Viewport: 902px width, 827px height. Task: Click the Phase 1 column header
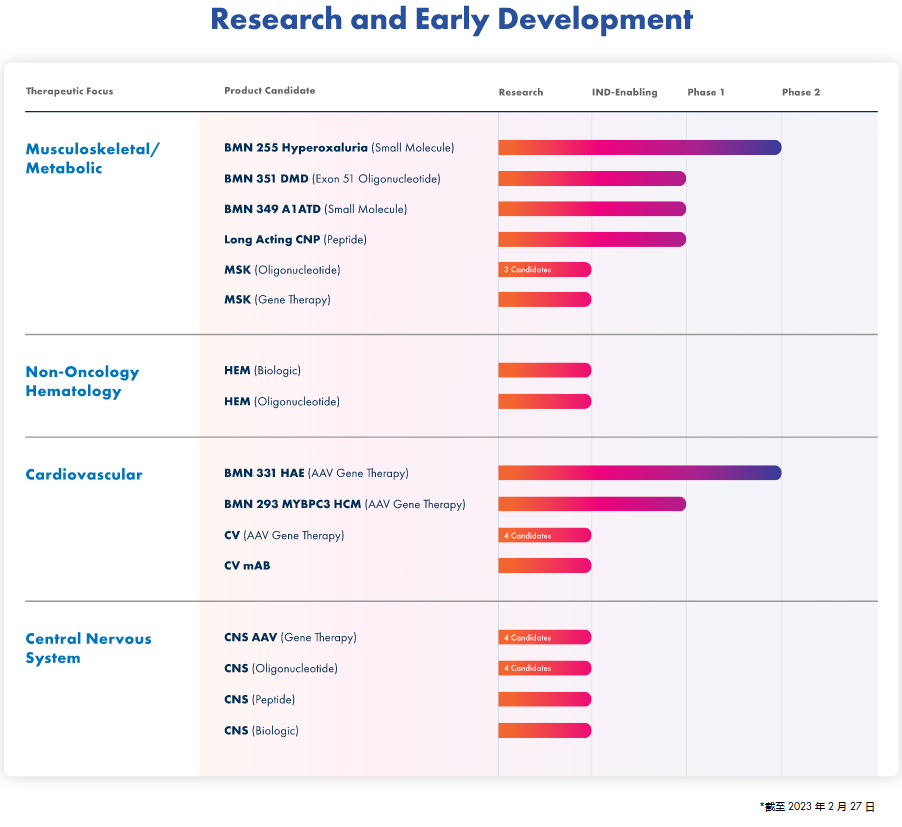point(706,92)
